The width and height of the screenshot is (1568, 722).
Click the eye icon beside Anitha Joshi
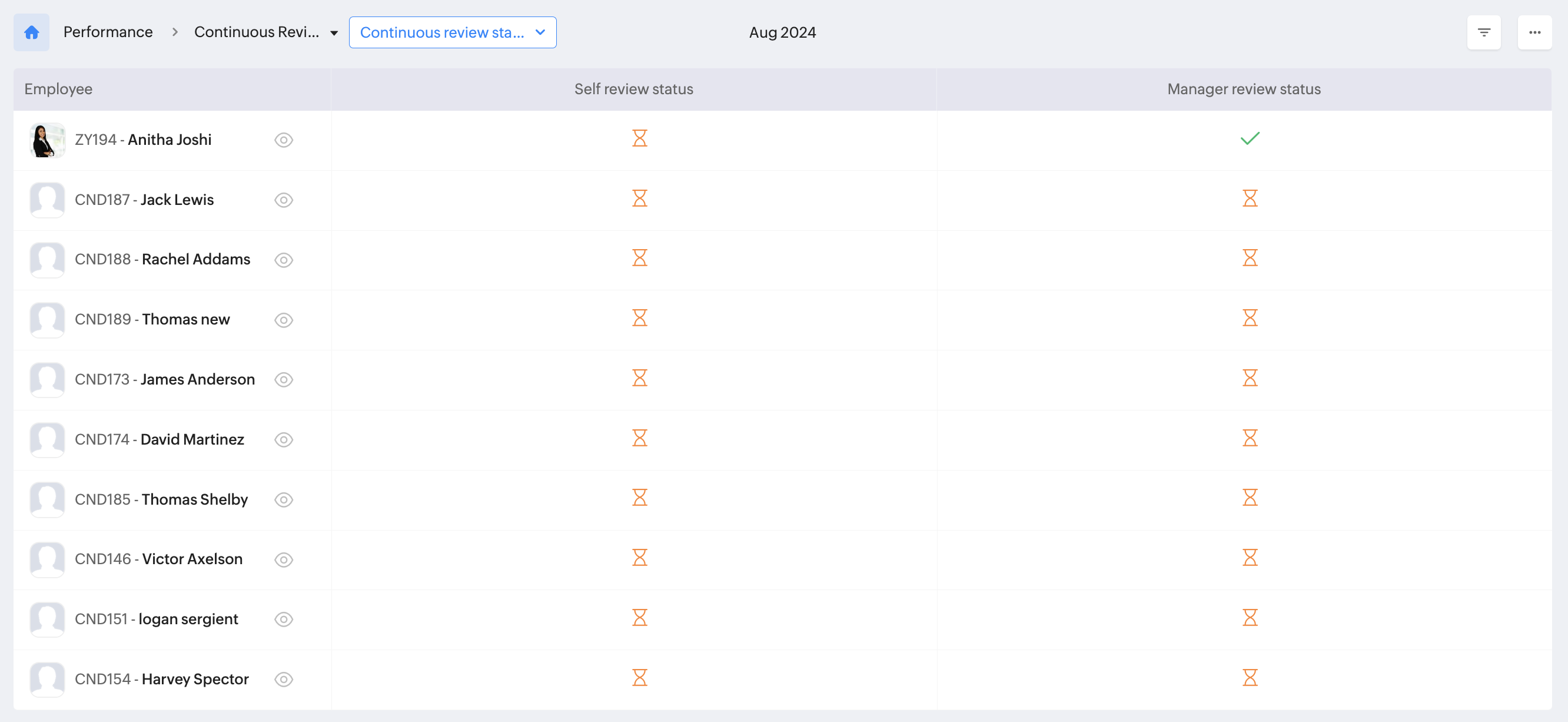pos(283,140)
